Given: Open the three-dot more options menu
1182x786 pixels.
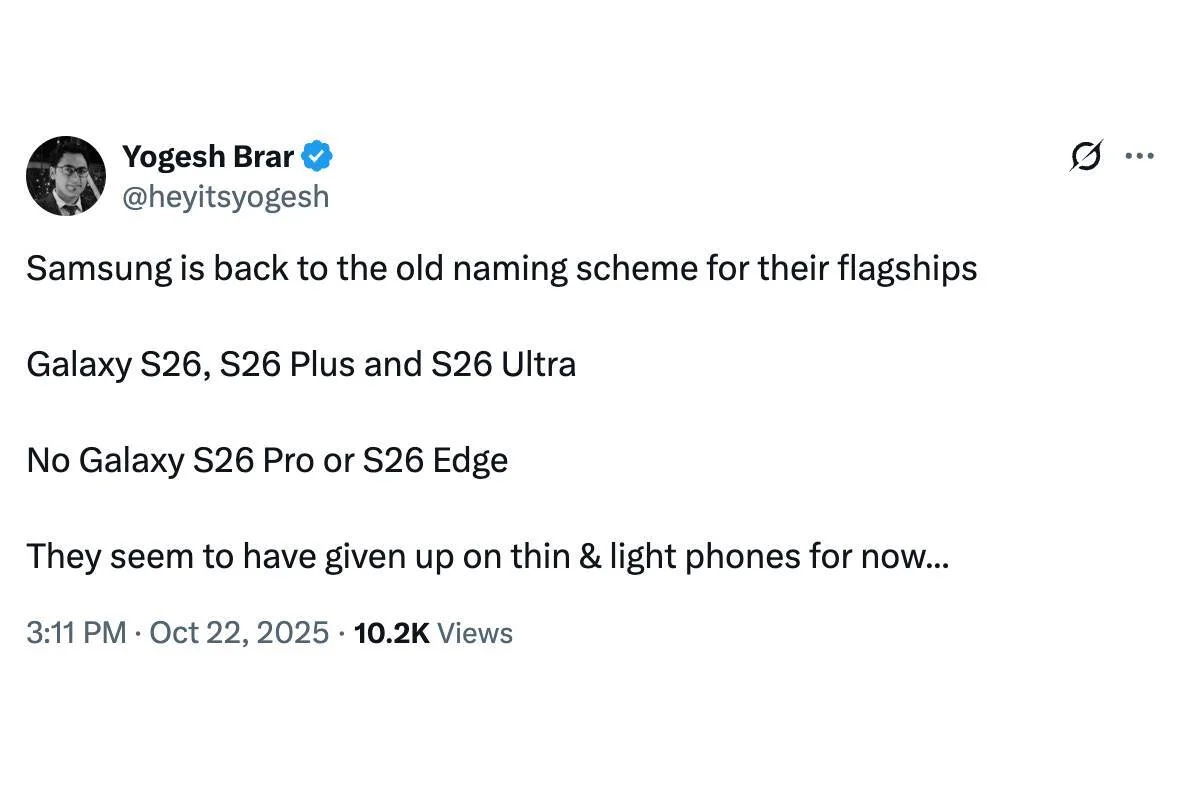Looking at the screenshot, I should point(1140,156).
